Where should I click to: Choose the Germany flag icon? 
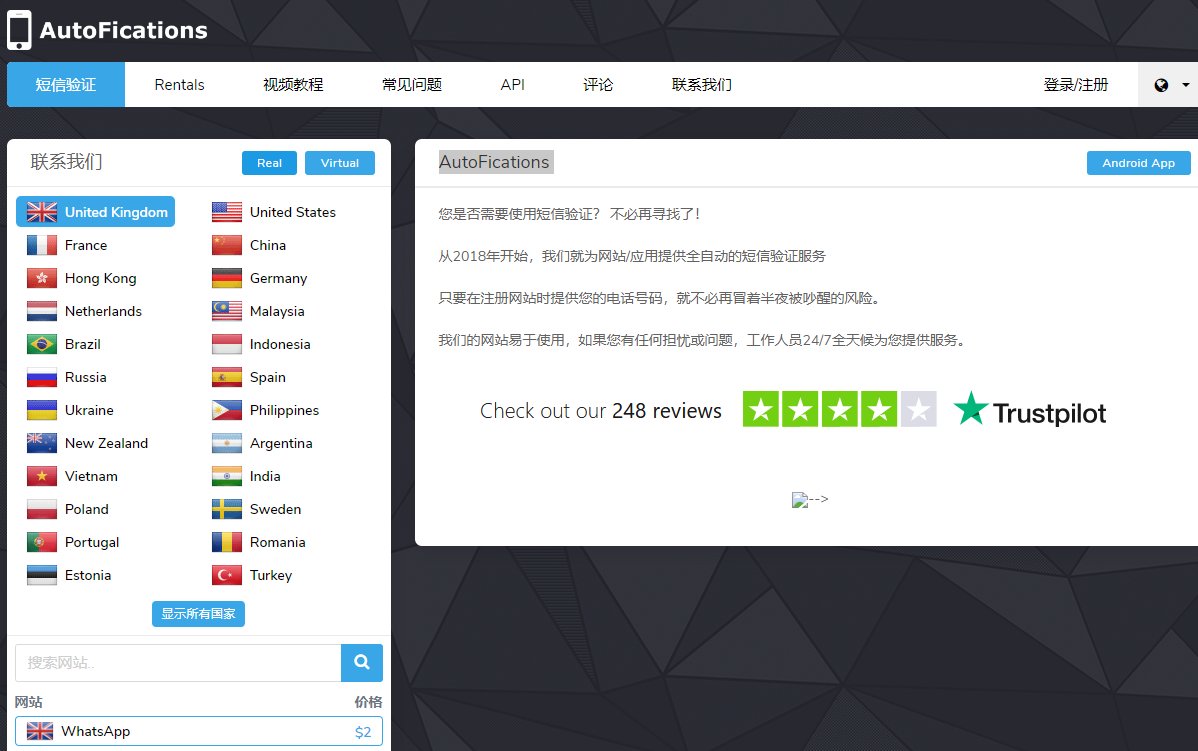[227, 278]
